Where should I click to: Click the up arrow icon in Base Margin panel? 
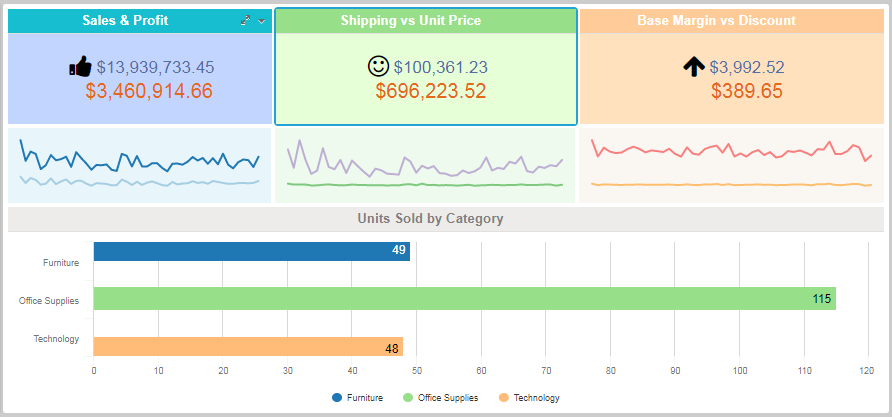pyautogui.click(x=694, y=67)
